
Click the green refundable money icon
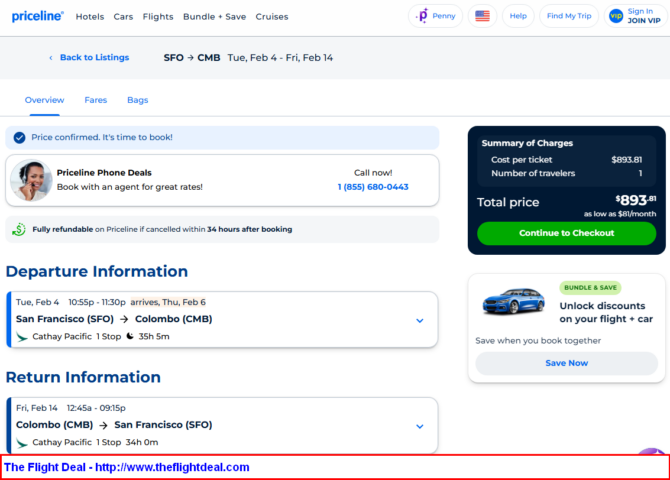18,229
